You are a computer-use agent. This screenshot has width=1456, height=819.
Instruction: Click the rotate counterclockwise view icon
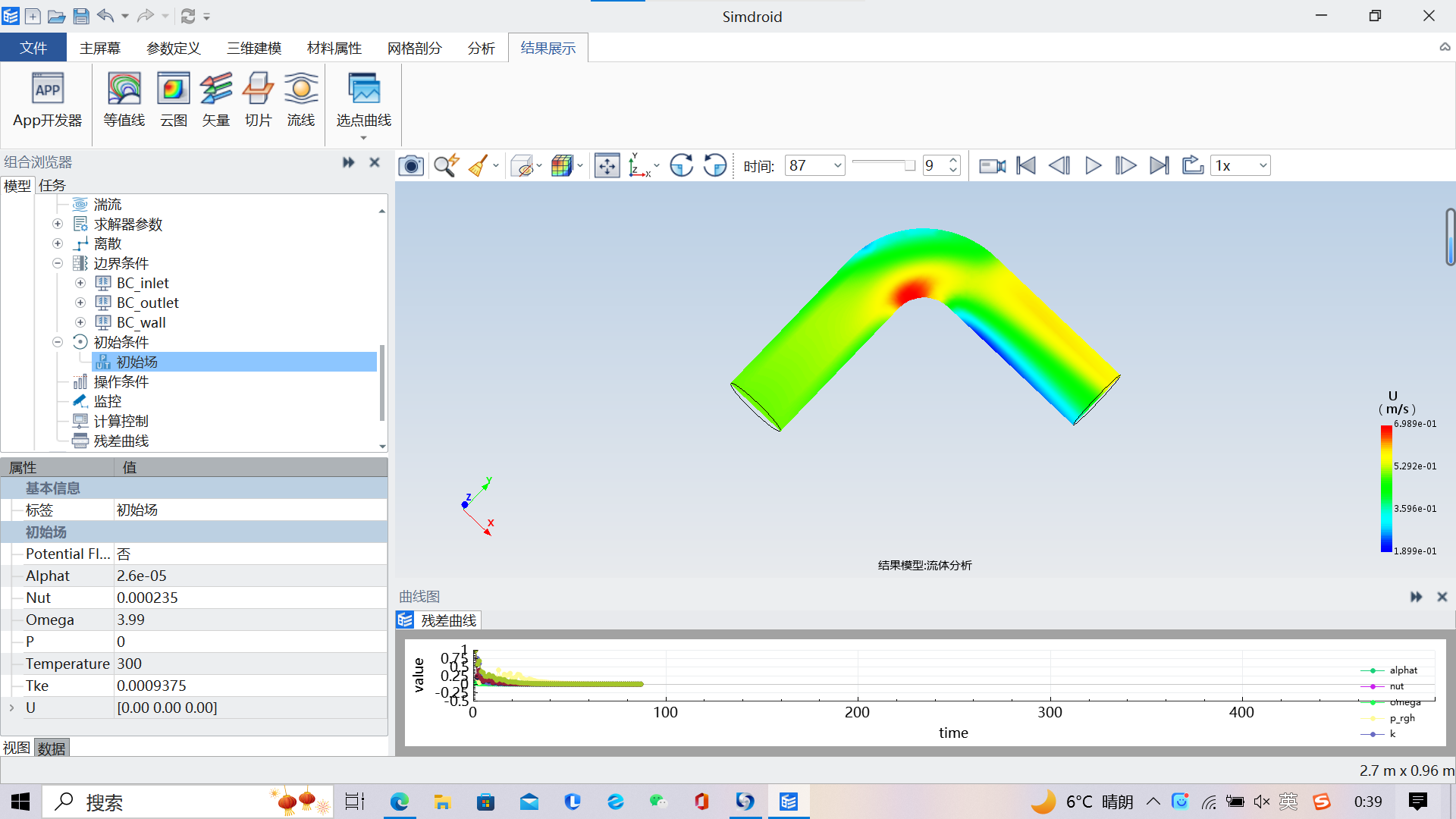point(714,165)
